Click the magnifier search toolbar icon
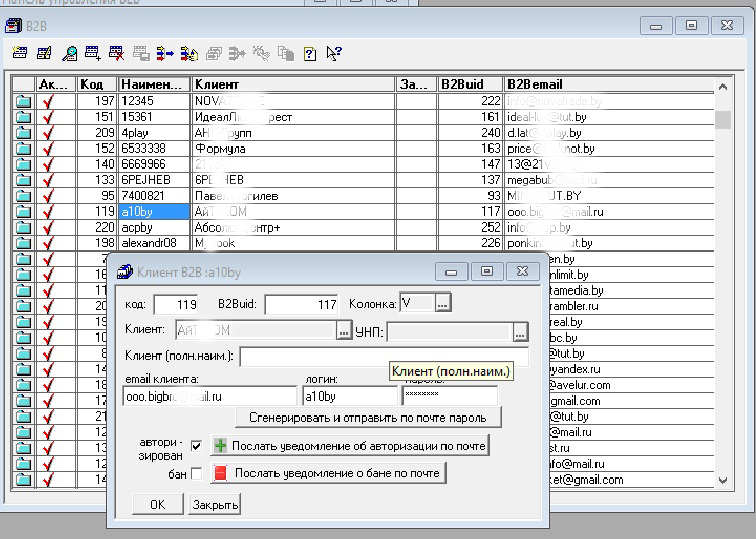This screenshot has width=756, height=539. pos(70,53)
